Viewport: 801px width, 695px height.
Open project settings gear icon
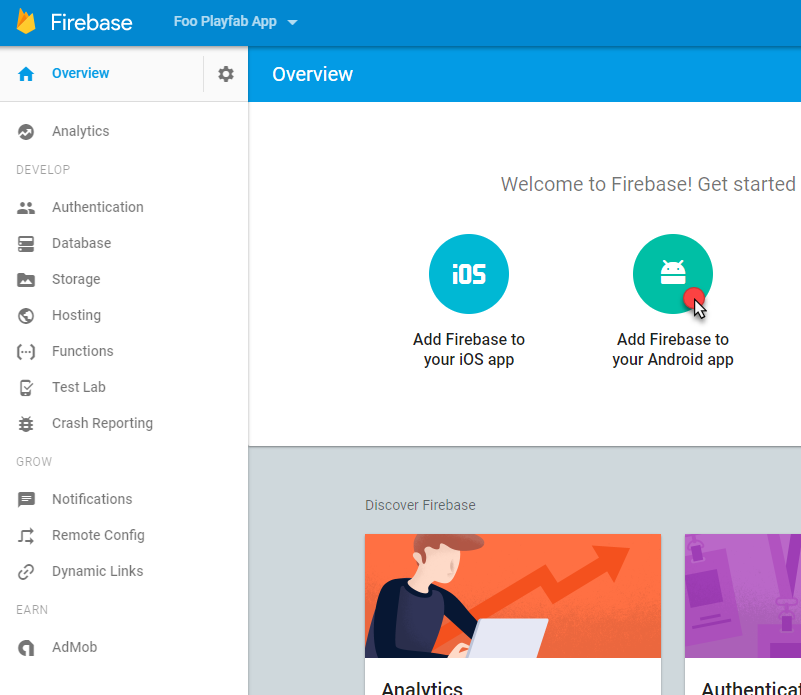(x=226, y=74)
